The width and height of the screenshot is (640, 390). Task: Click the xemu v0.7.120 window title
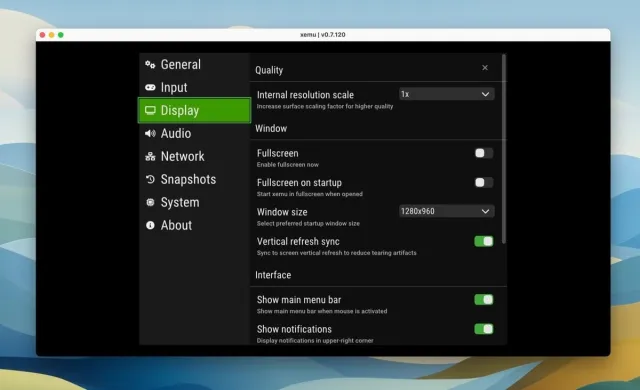click(x=322, y=35)
